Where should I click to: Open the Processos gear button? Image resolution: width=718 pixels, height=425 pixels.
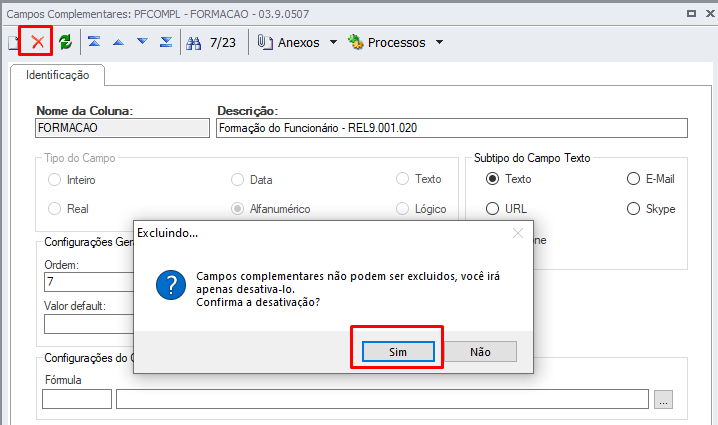point(387,43)
